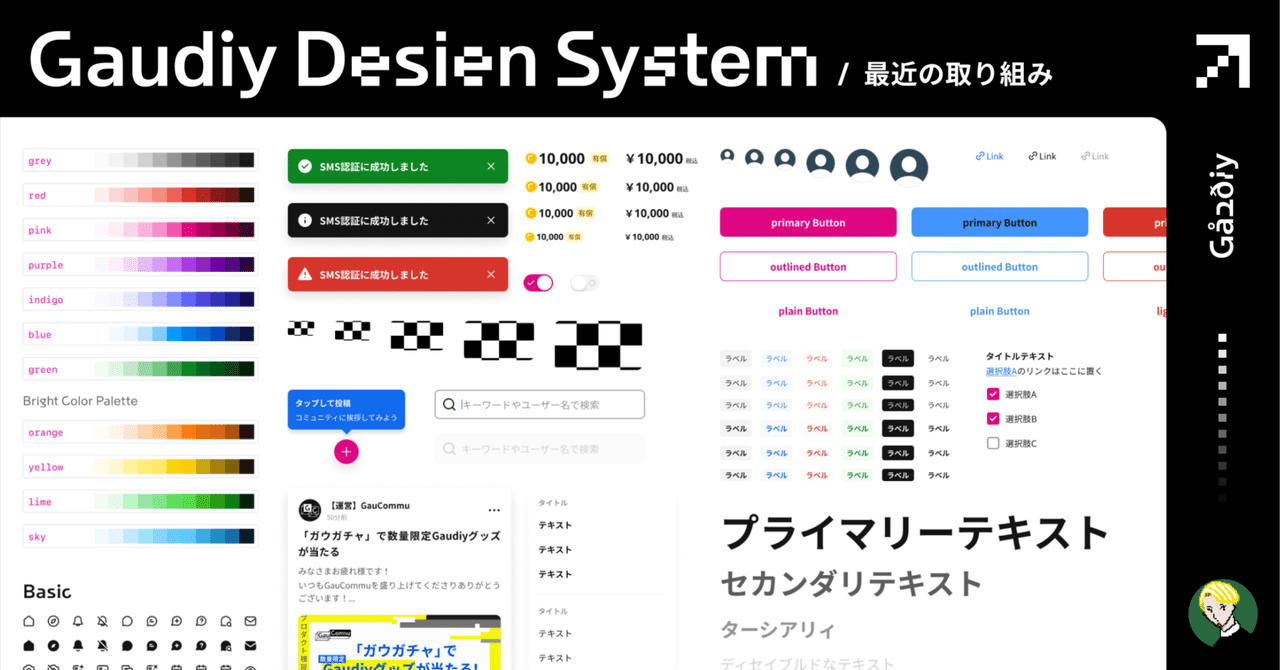Click the outlined home icon under Basic

click(29, 621)
